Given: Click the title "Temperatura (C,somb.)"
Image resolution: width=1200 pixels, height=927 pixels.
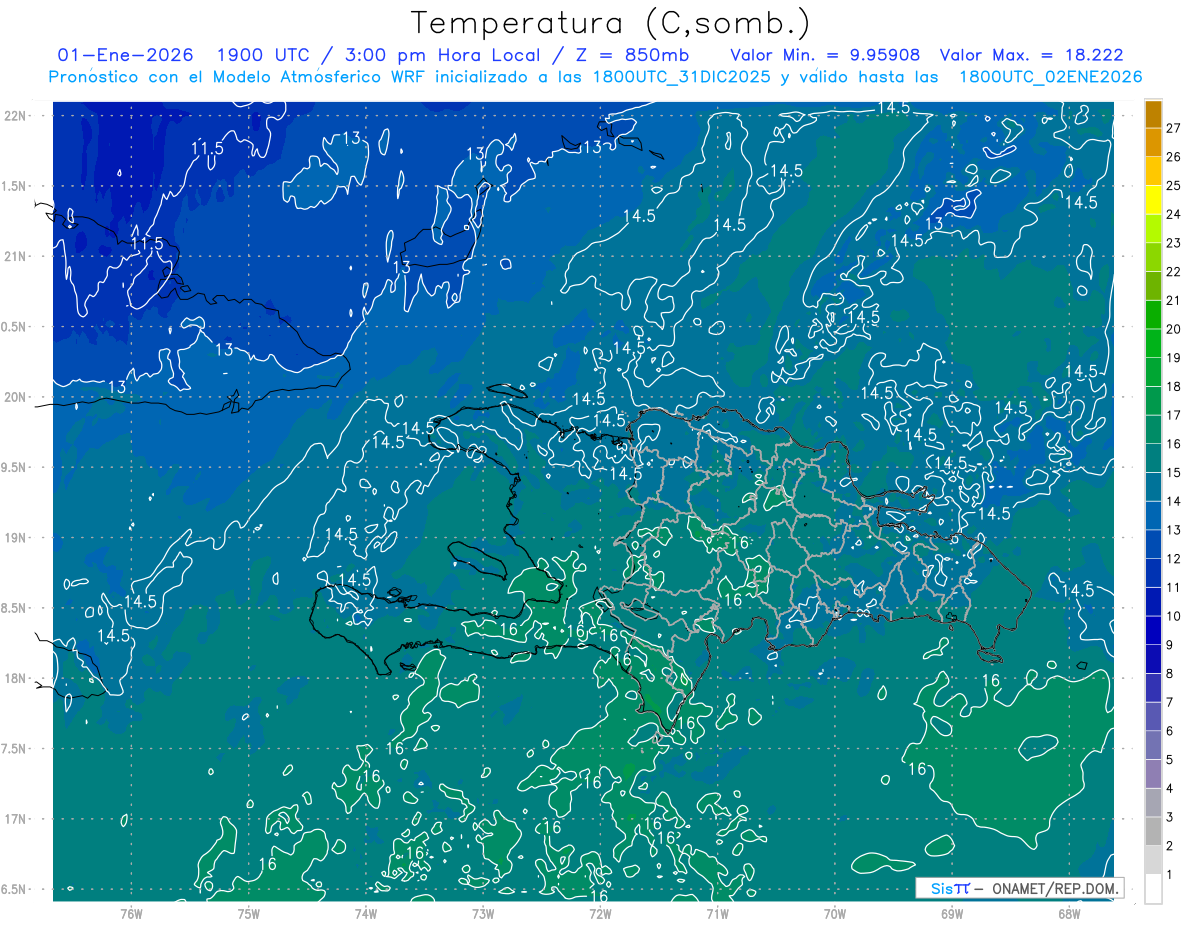Looking at the screenshot, I should [611, 23].
